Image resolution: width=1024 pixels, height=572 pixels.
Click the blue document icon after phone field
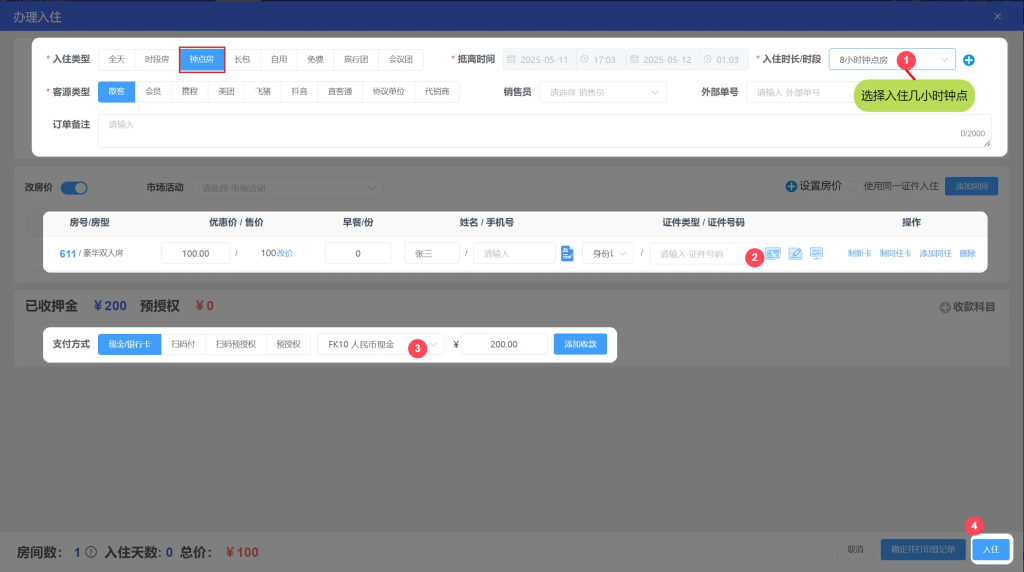click(566, 254)
